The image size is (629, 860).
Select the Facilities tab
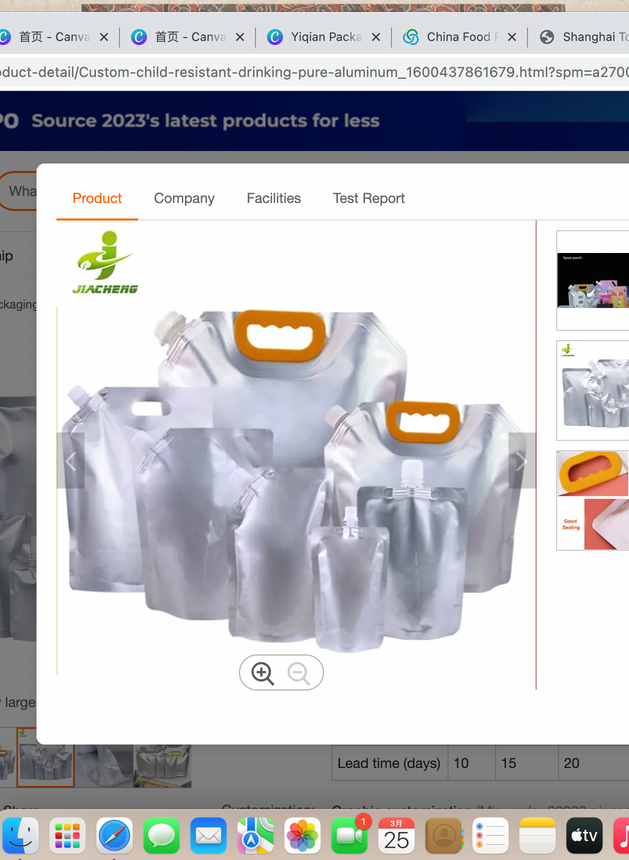(x=274, y=198)
